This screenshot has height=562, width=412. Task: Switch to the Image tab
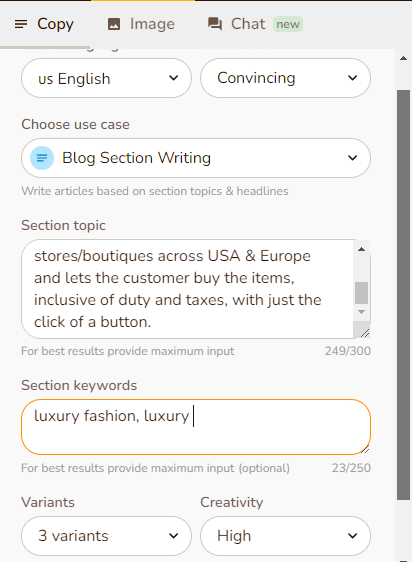[141, 24]
